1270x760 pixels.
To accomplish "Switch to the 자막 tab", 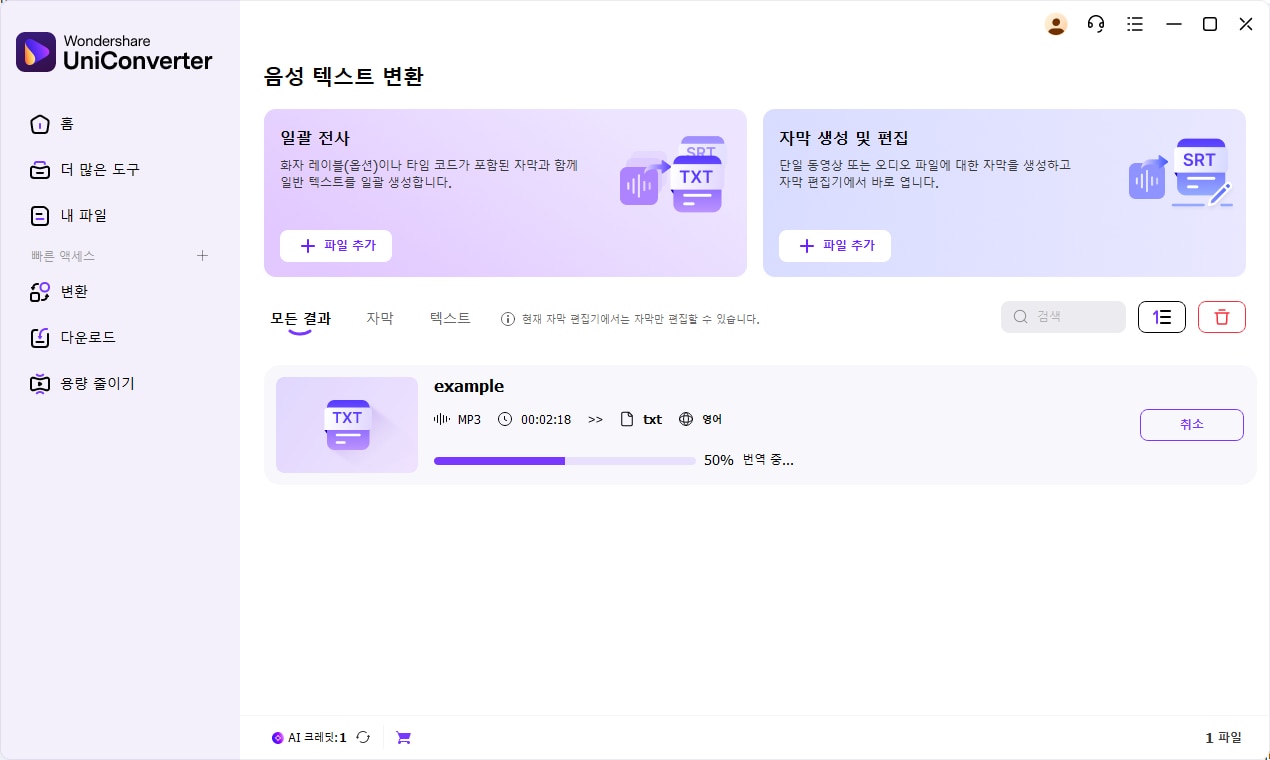I will [x=380, y=318].
